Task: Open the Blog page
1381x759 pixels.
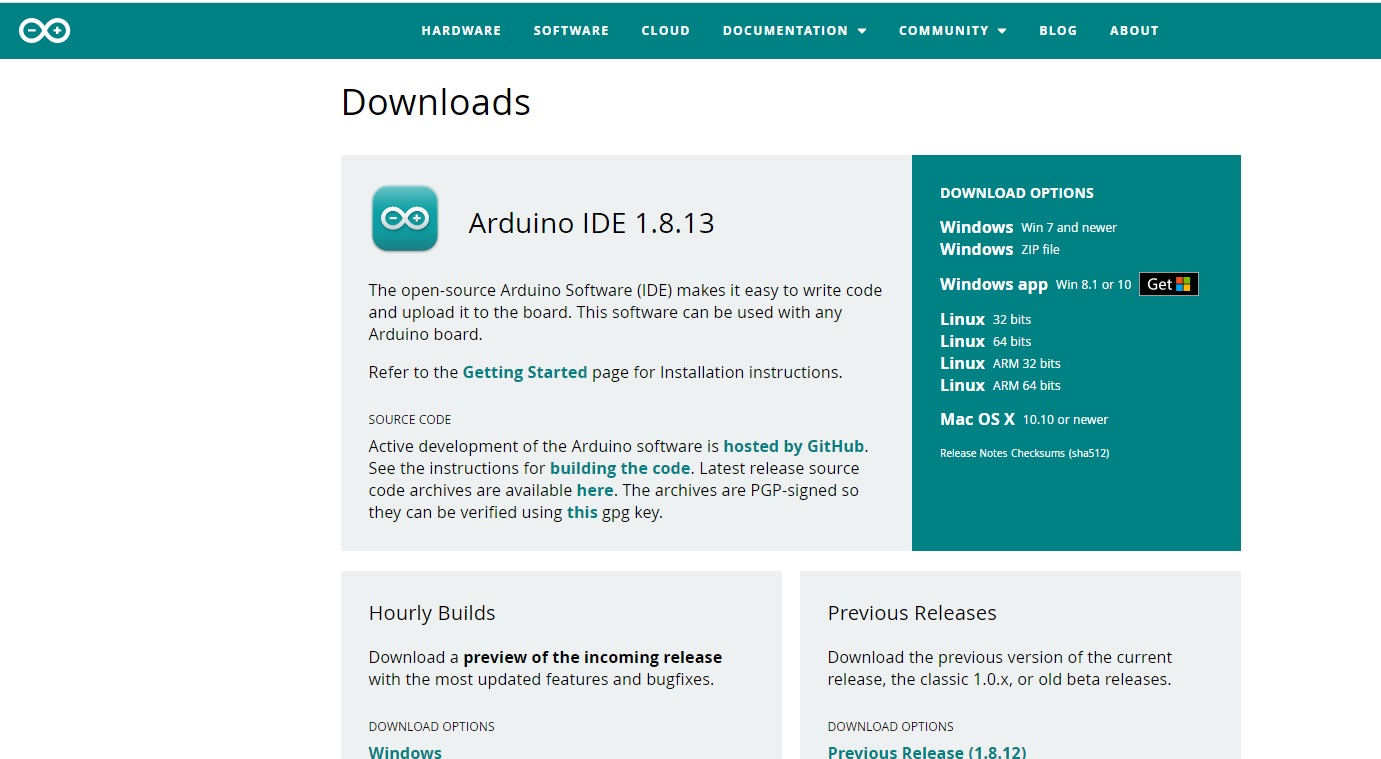Action: (x=1058, y=31)
